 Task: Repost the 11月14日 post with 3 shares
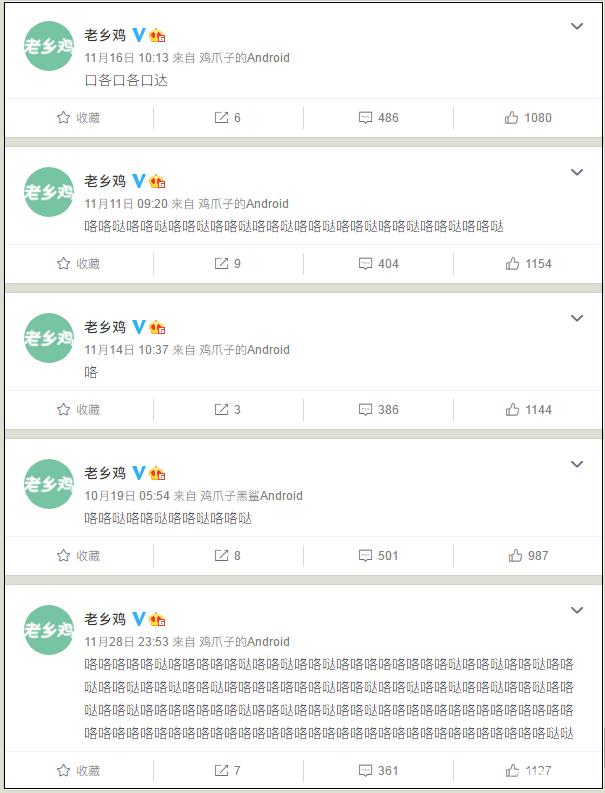tap(228, 409)
